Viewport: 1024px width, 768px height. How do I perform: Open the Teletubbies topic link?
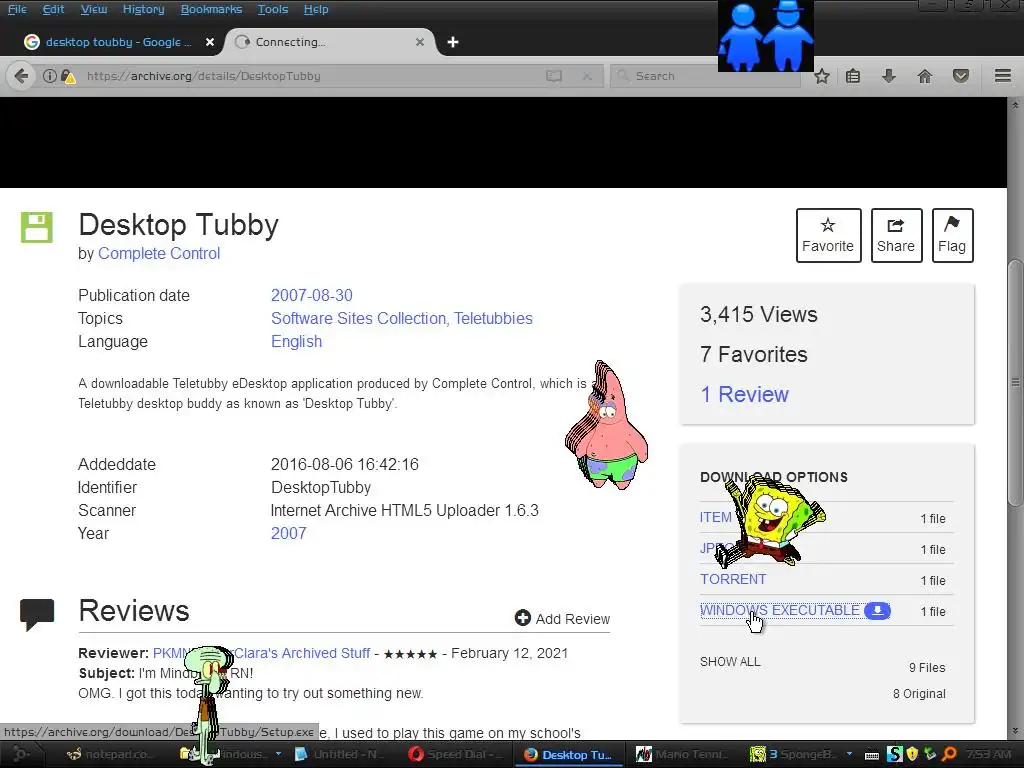coord(493,318)
